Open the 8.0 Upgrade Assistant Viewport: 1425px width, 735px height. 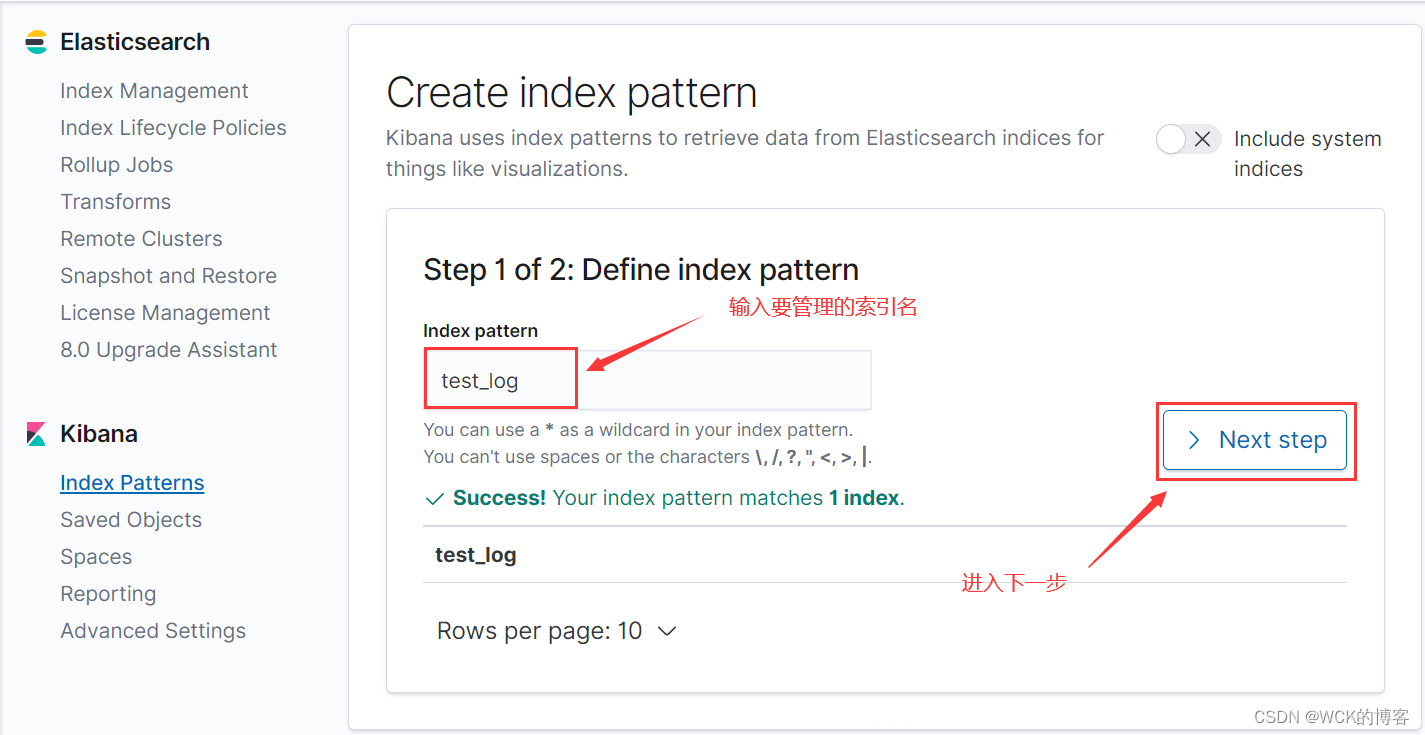click(168, 350)
